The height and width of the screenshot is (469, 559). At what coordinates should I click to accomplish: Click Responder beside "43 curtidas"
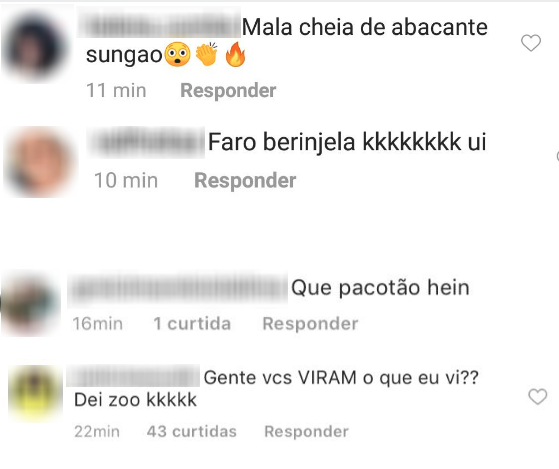coord(306,431)
